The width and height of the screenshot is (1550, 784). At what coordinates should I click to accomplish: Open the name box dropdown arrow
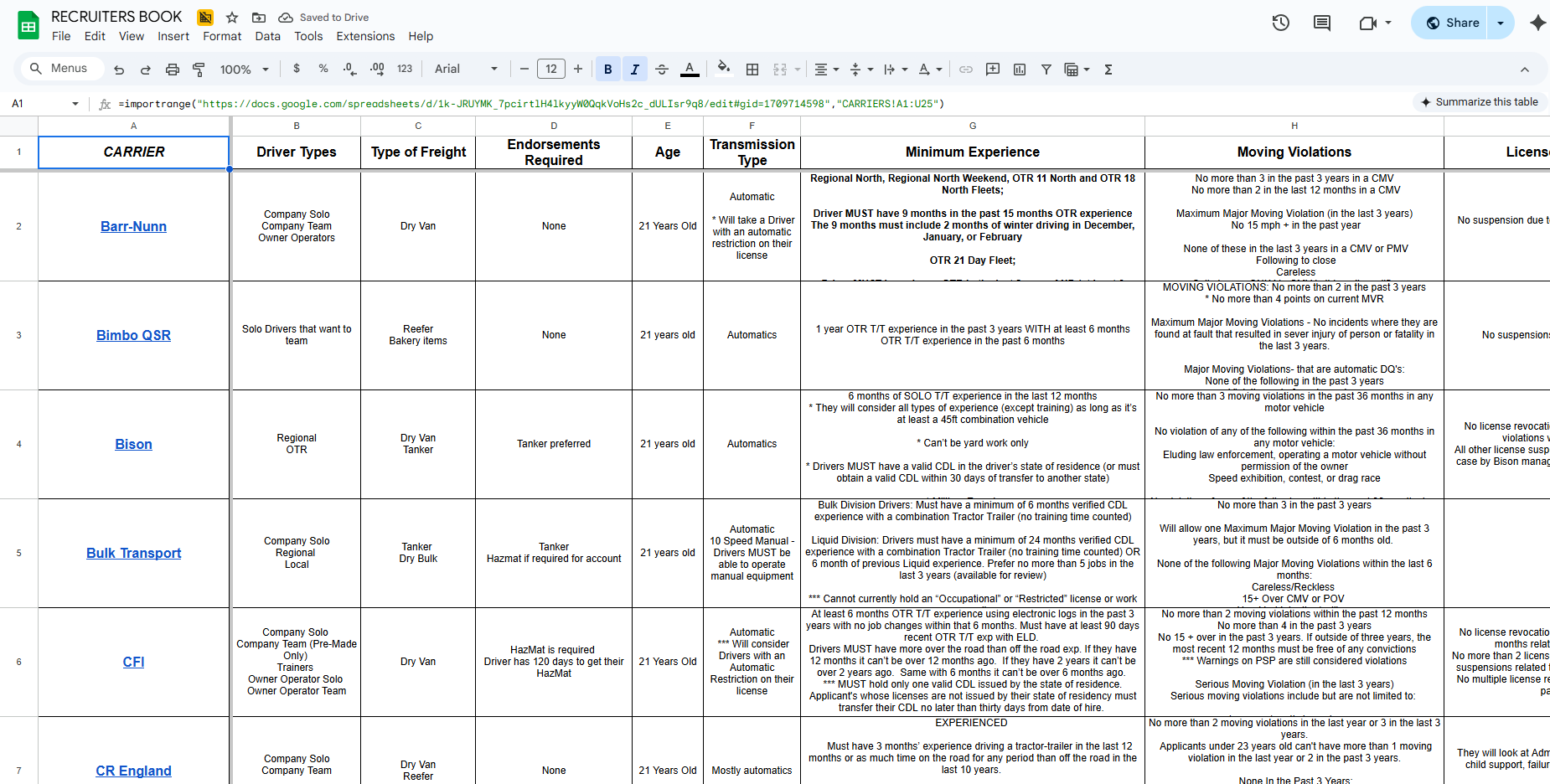coord(75,104)
